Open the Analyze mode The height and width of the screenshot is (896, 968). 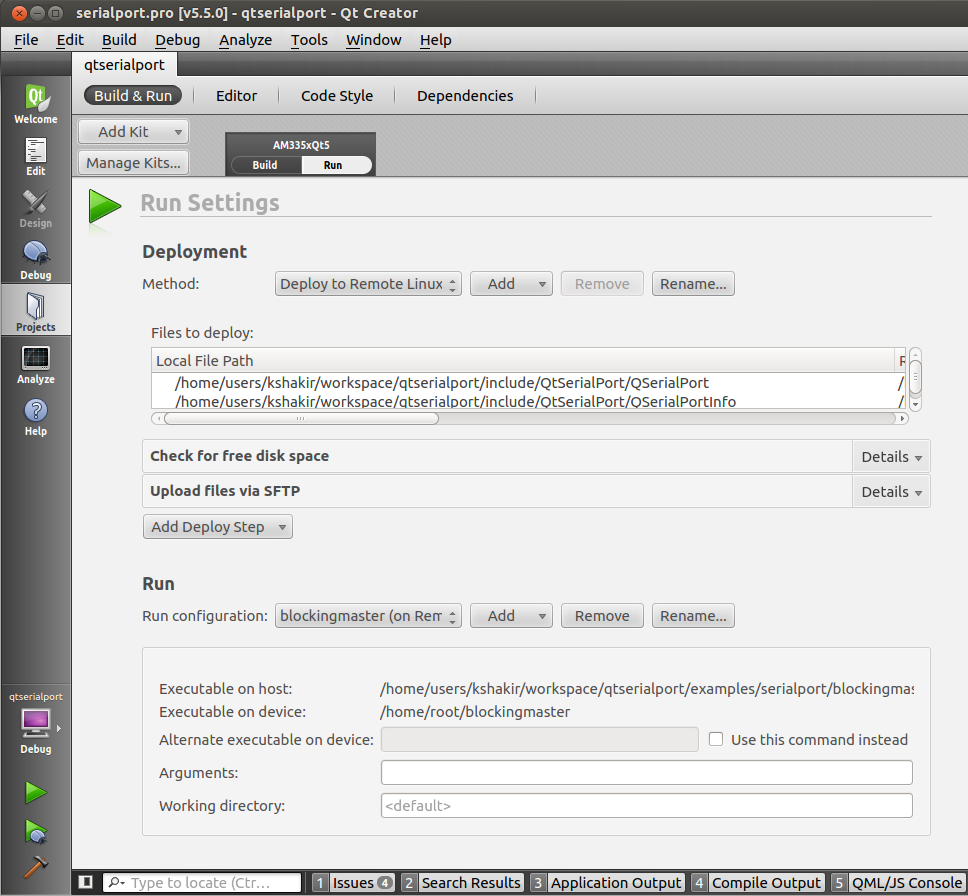36,364
